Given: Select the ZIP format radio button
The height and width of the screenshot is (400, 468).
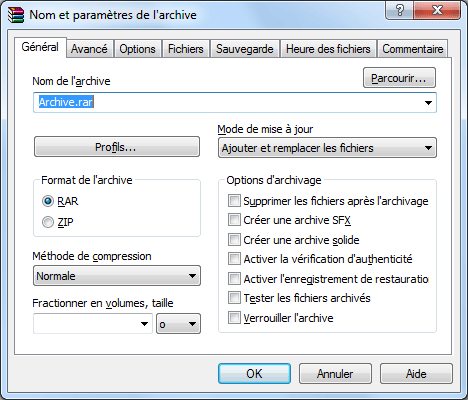Looking at the screenshot, I should (48, 222).
